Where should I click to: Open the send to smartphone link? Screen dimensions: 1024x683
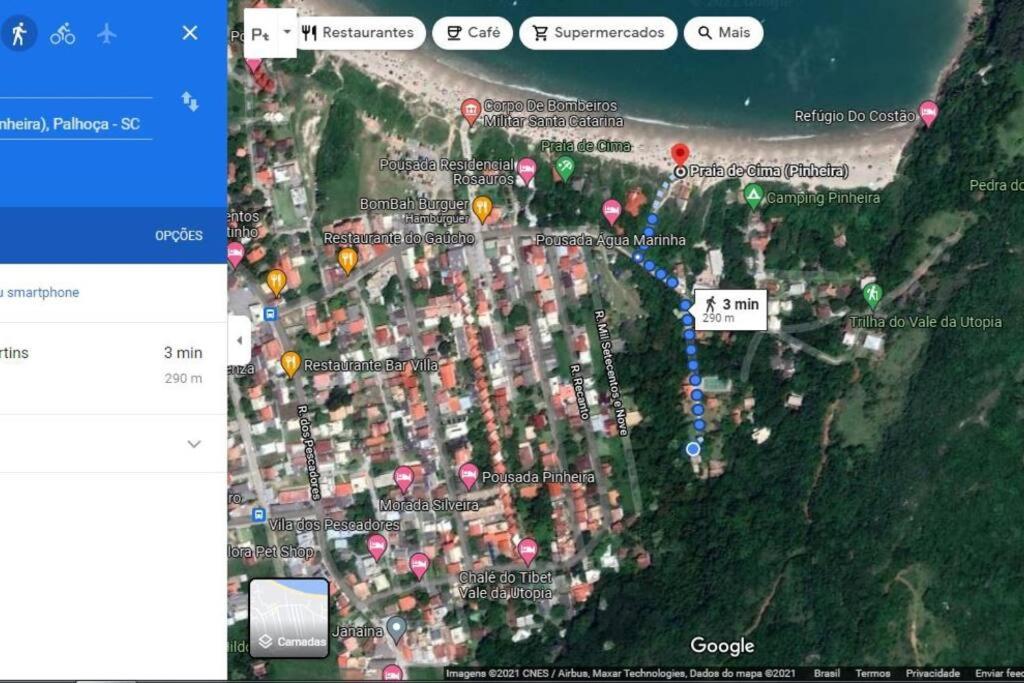coord(40,293)
